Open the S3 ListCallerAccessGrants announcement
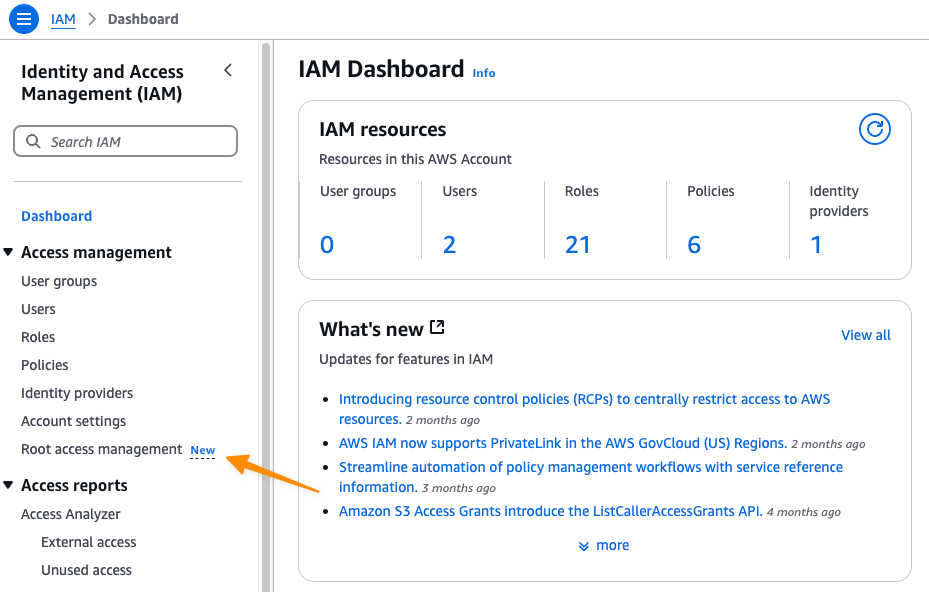Screen dimensions: 929x592 (550, 511)
